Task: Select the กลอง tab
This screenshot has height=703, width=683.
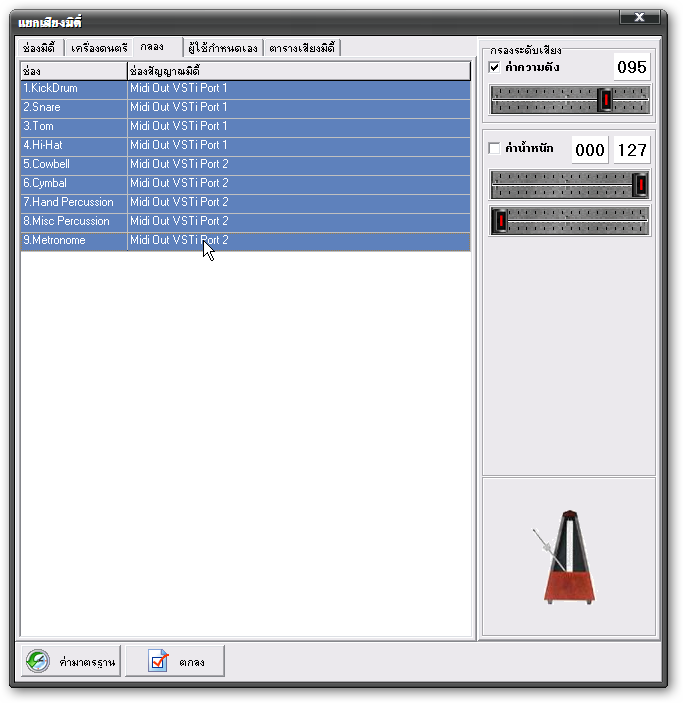Action: (158, 47)
